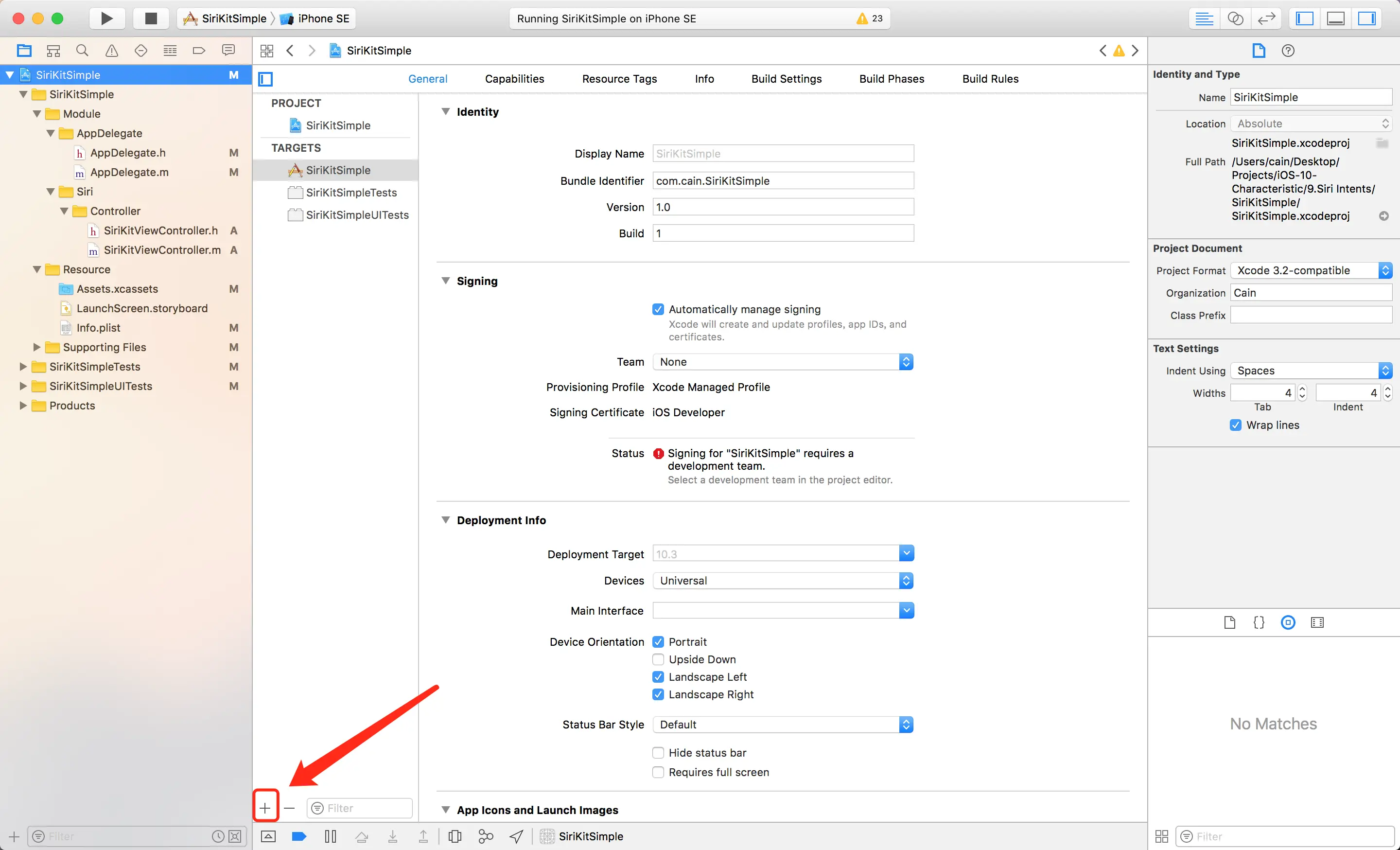Open the Team dropdown

[782, 362]
